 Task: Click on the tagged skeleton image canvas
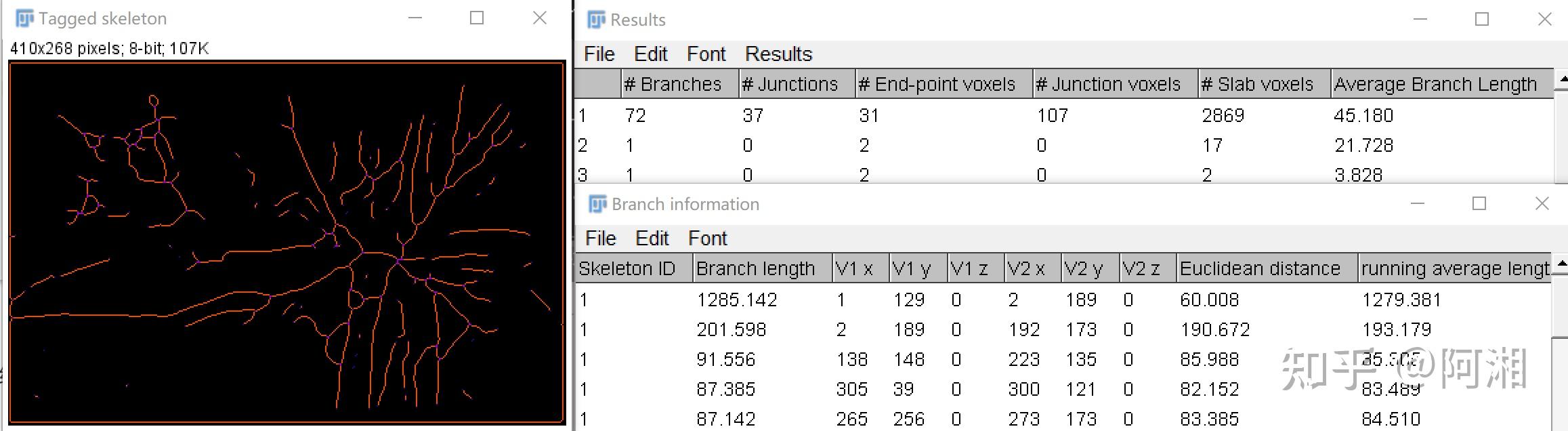pos(287,242)
